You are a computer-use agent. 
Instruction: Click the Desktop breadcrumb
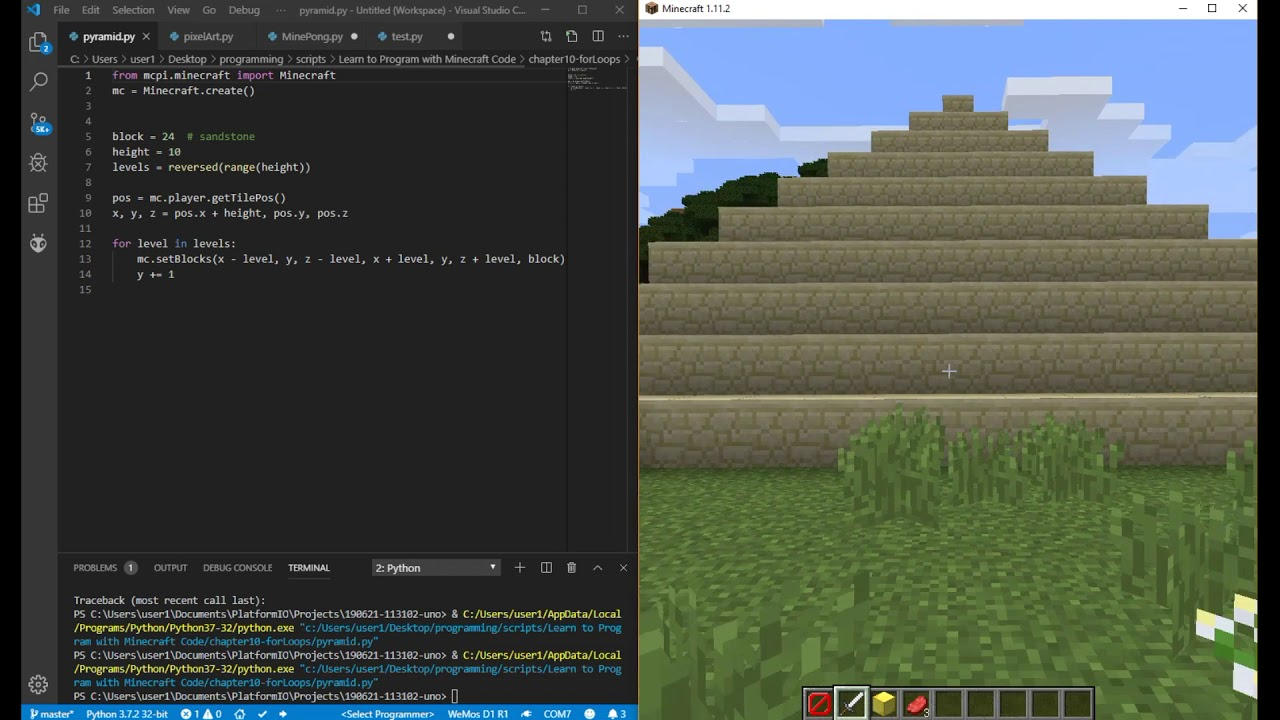click(187, 59)
